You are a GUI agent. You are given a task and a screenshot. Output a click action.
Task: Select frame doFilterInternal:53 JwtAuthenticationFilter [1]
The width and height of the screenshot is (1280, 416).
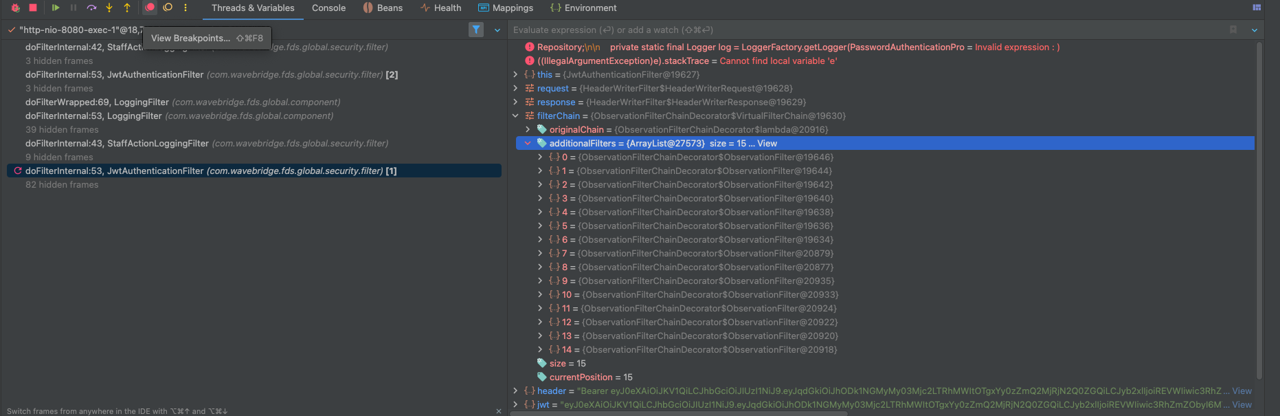pyautogui.click(x=253, y=171)
